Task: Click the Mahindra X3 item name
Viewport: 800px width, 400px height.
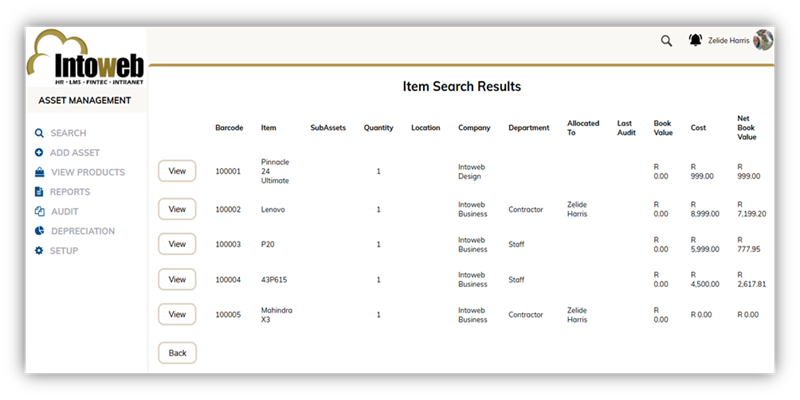Action: pyautogui.click(x=277, y=315)
